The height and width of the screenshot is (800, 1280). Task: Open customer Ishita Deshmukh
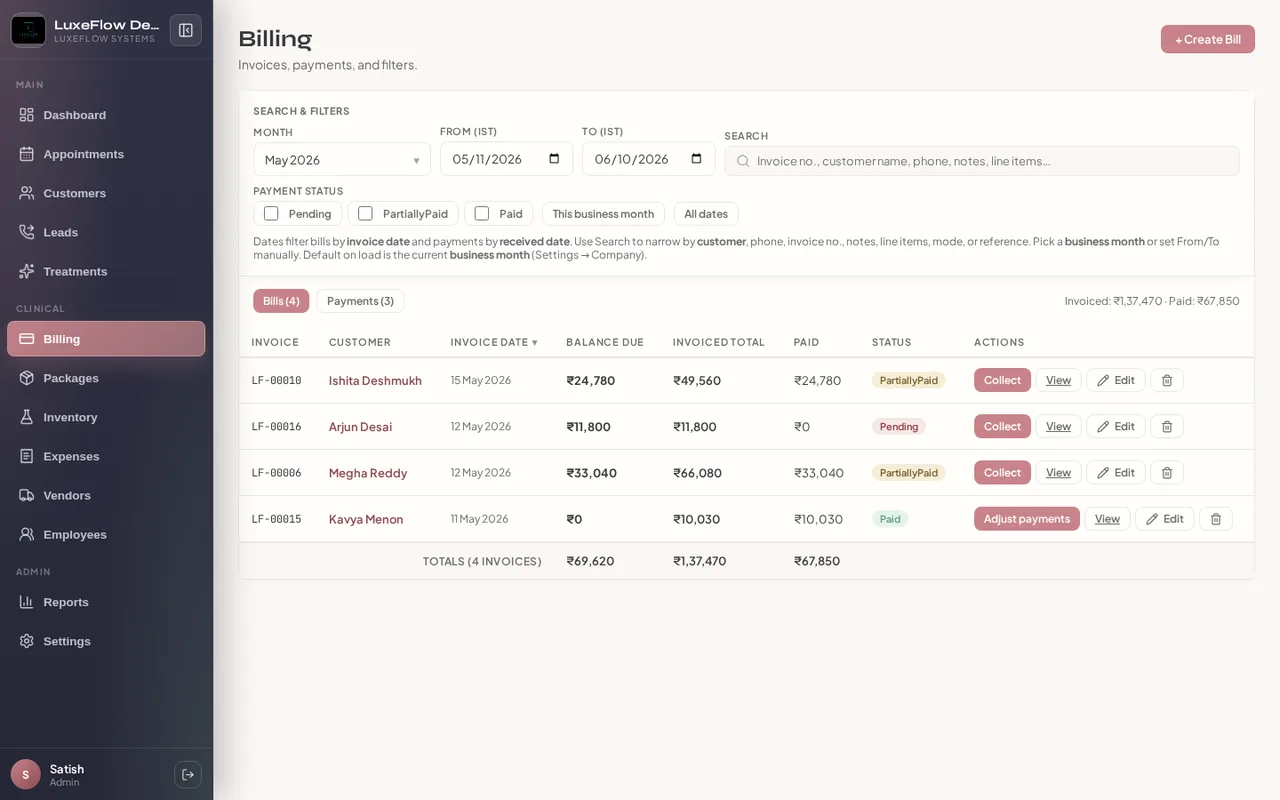pyautogui.click(x=375, y=381)
